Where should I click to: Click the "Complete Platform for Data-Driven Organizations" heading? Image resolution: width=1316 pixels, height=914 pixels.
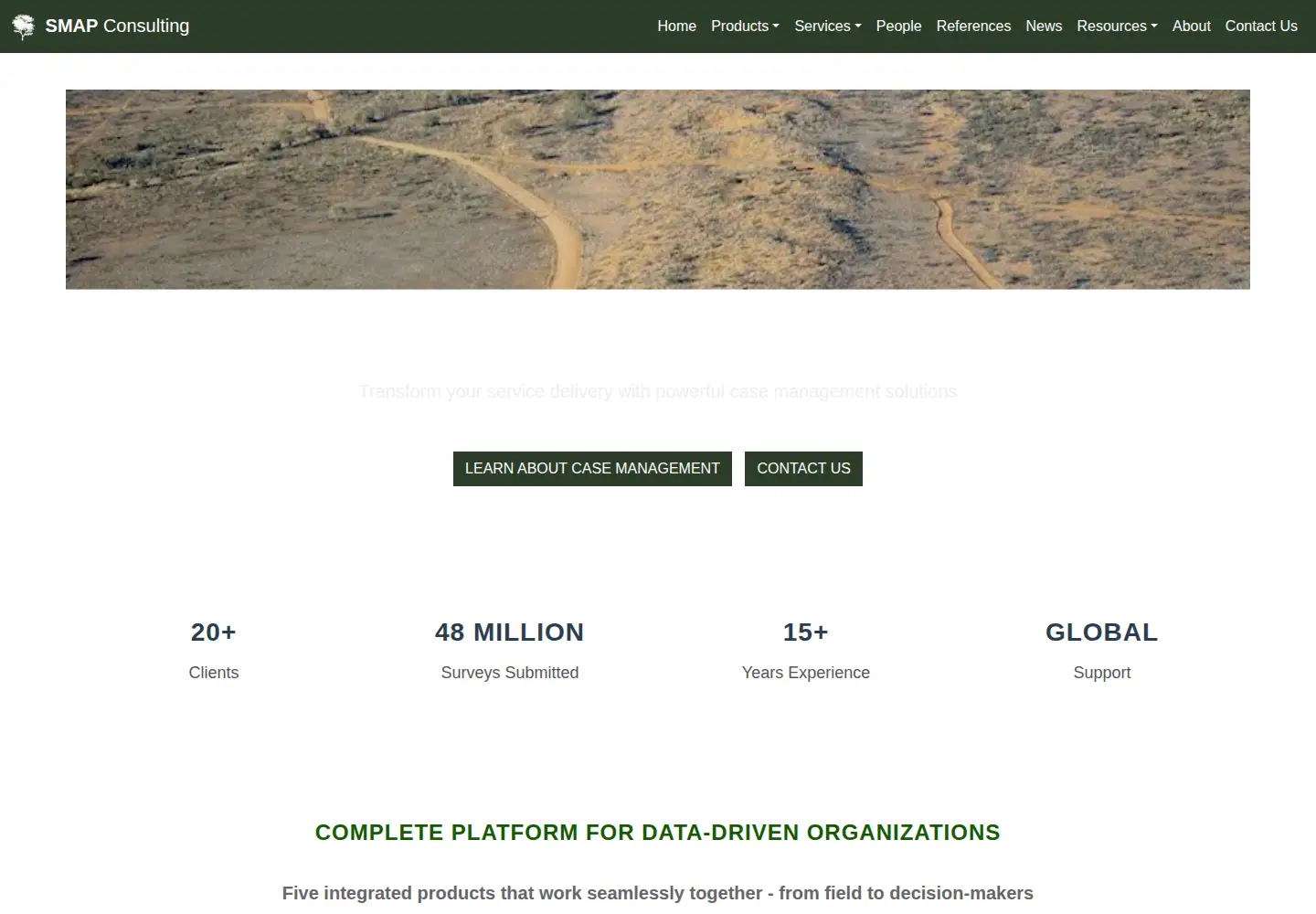[658, 833]
